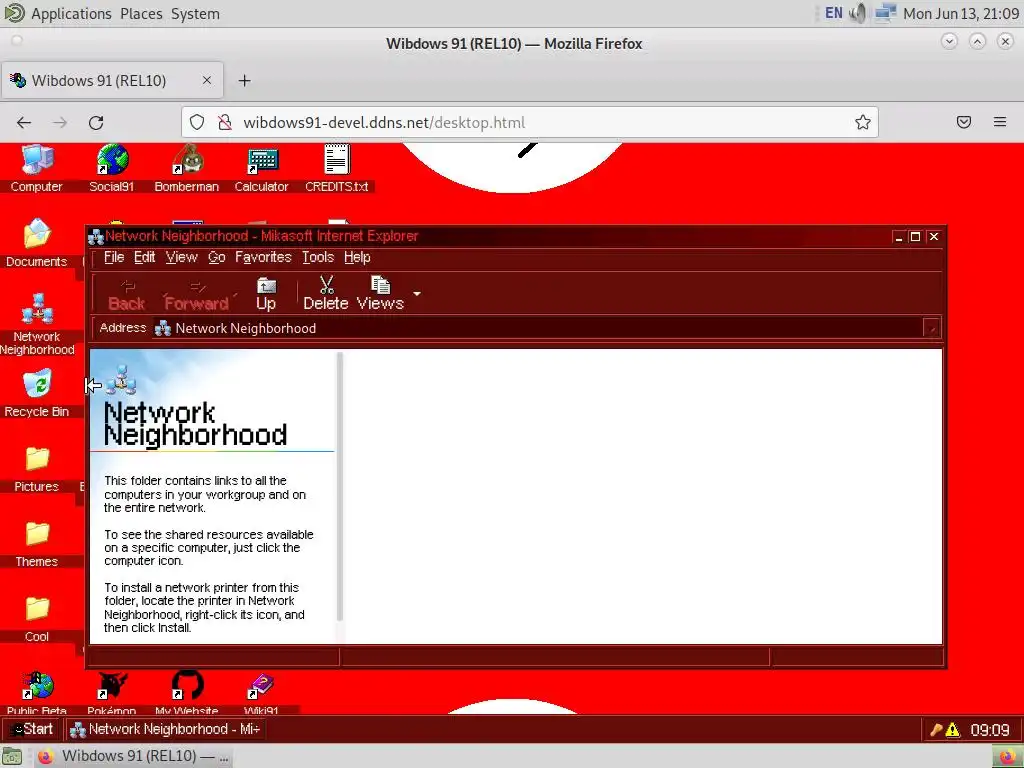The height and width of the screenshot is (768, 1024).
Task: Click the Views toolbar button
Action: tap(380, 293)
